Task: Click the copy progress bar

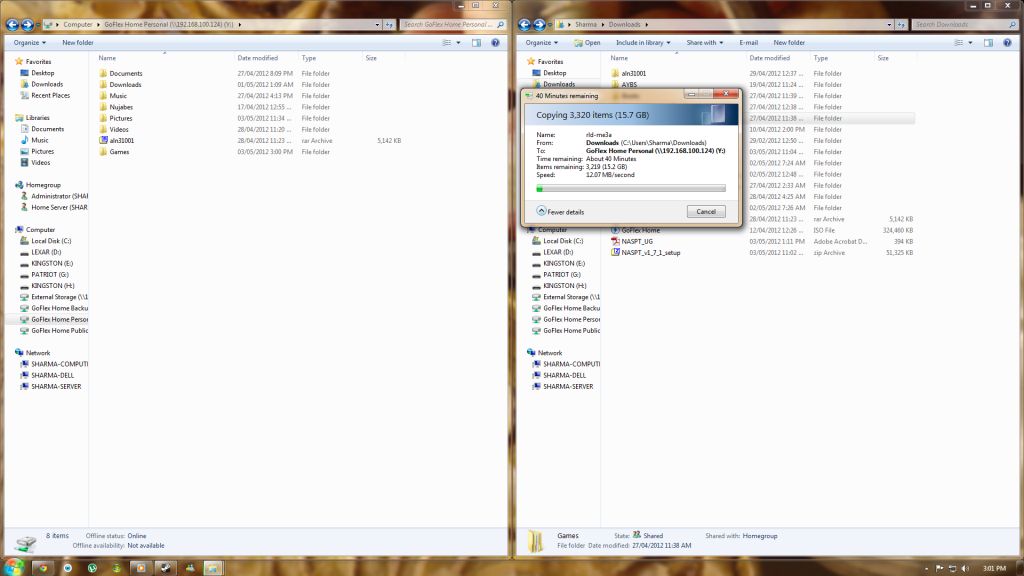Action: pyautogui.click(x=631, y=187)
